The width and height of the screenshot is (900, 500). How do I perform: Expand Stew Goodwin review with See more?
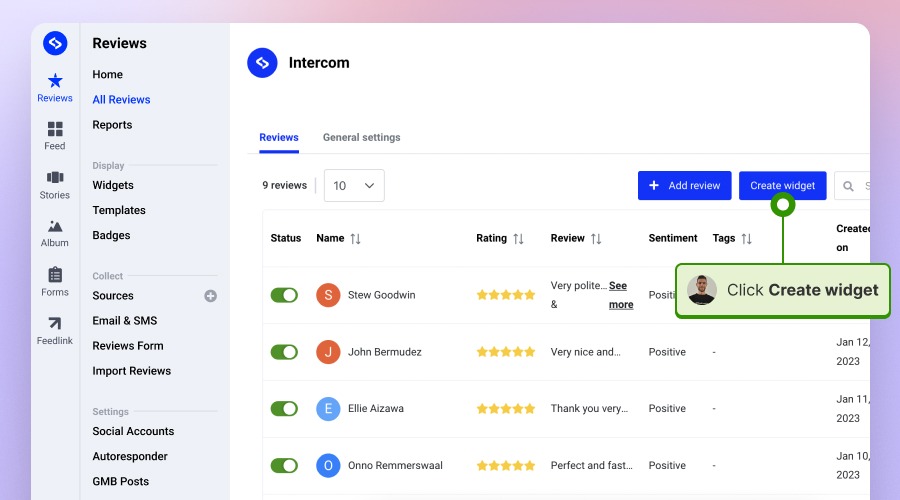click(x=620, y=295)
